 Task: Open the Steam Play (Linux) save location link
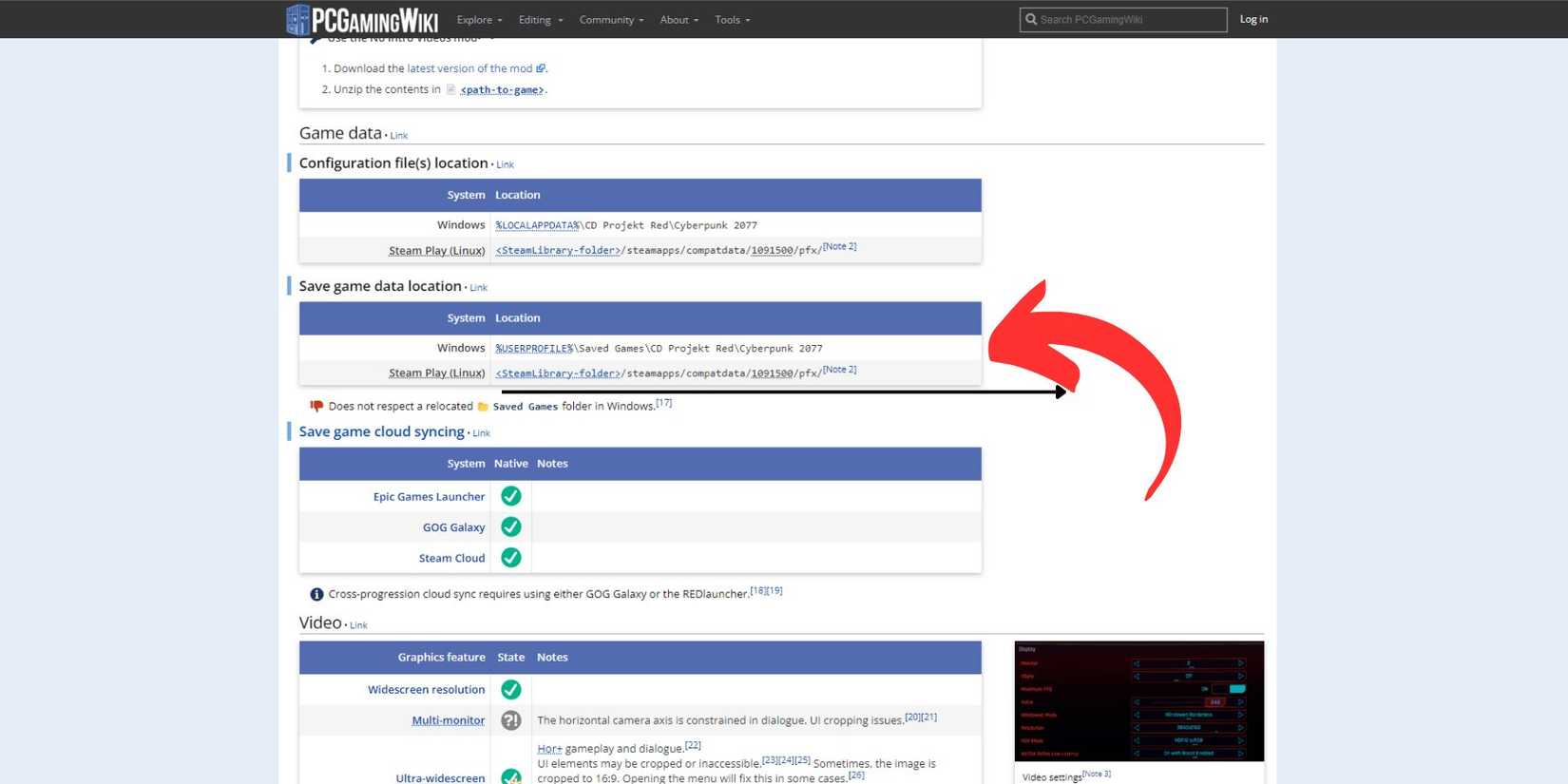(x=436, y=373)
